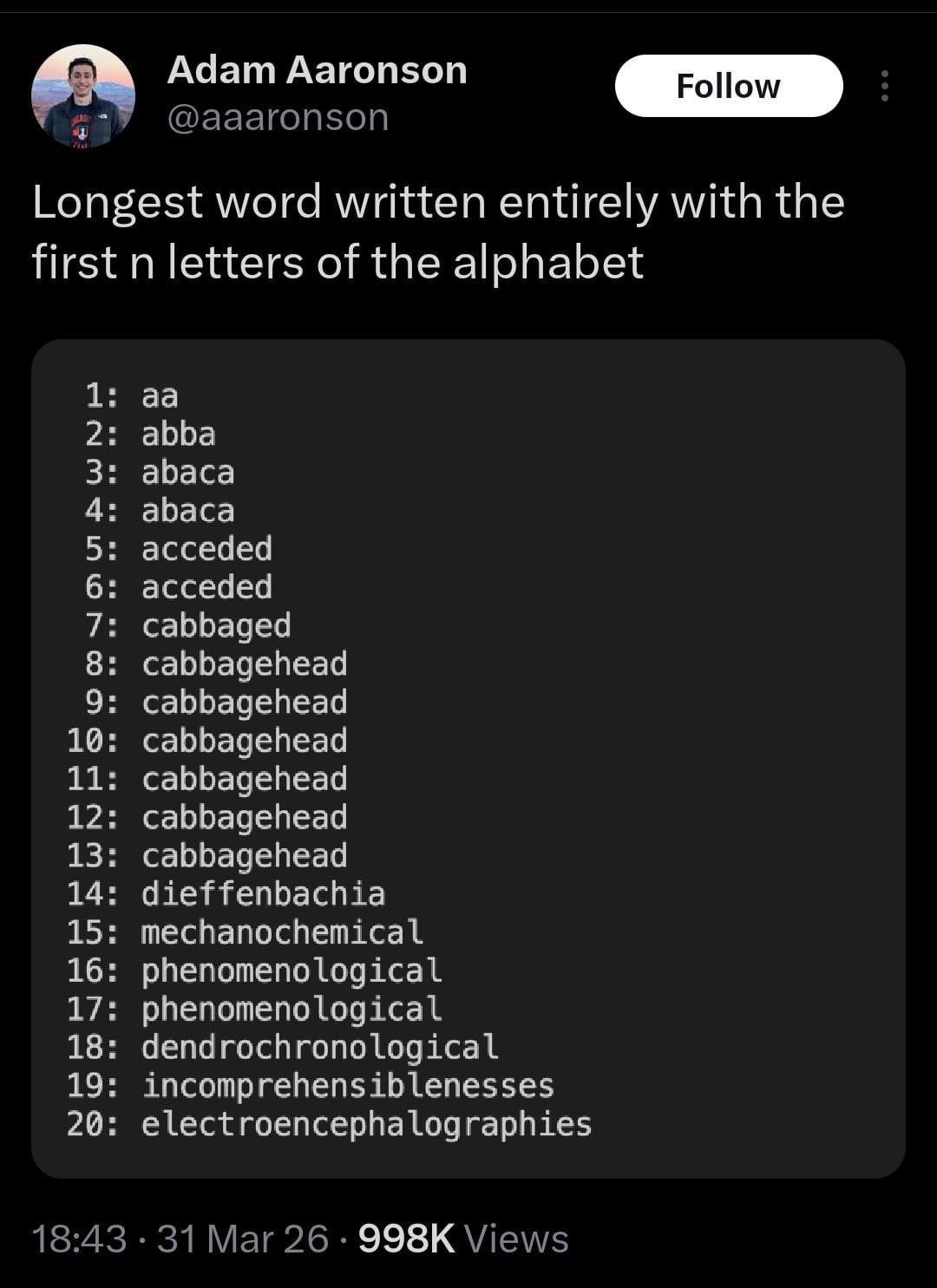The height and width of the screenshot is (1288, 937).
Task: Click the 'dieffenbachia' entry on line 14
Action: pos(263,894)
